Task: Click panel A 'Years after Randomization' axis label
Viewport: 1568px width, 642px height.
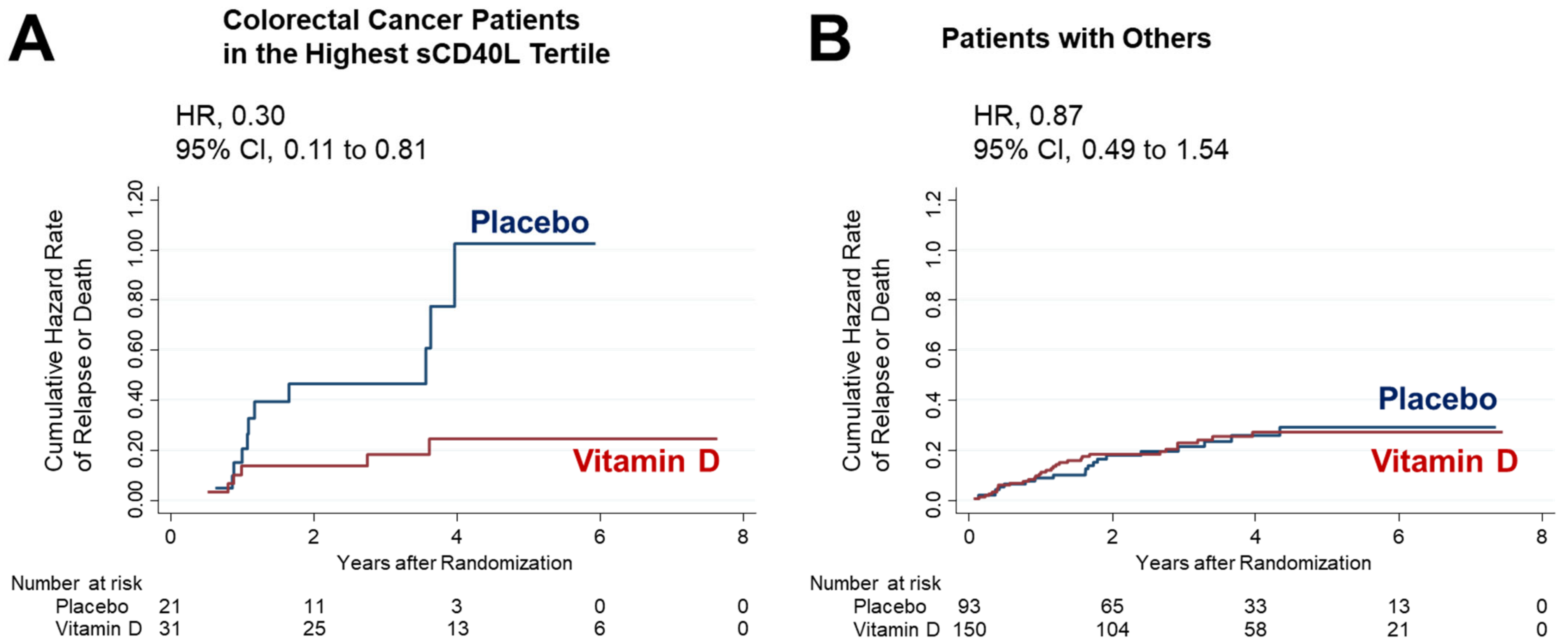Action: coord(455,563)
